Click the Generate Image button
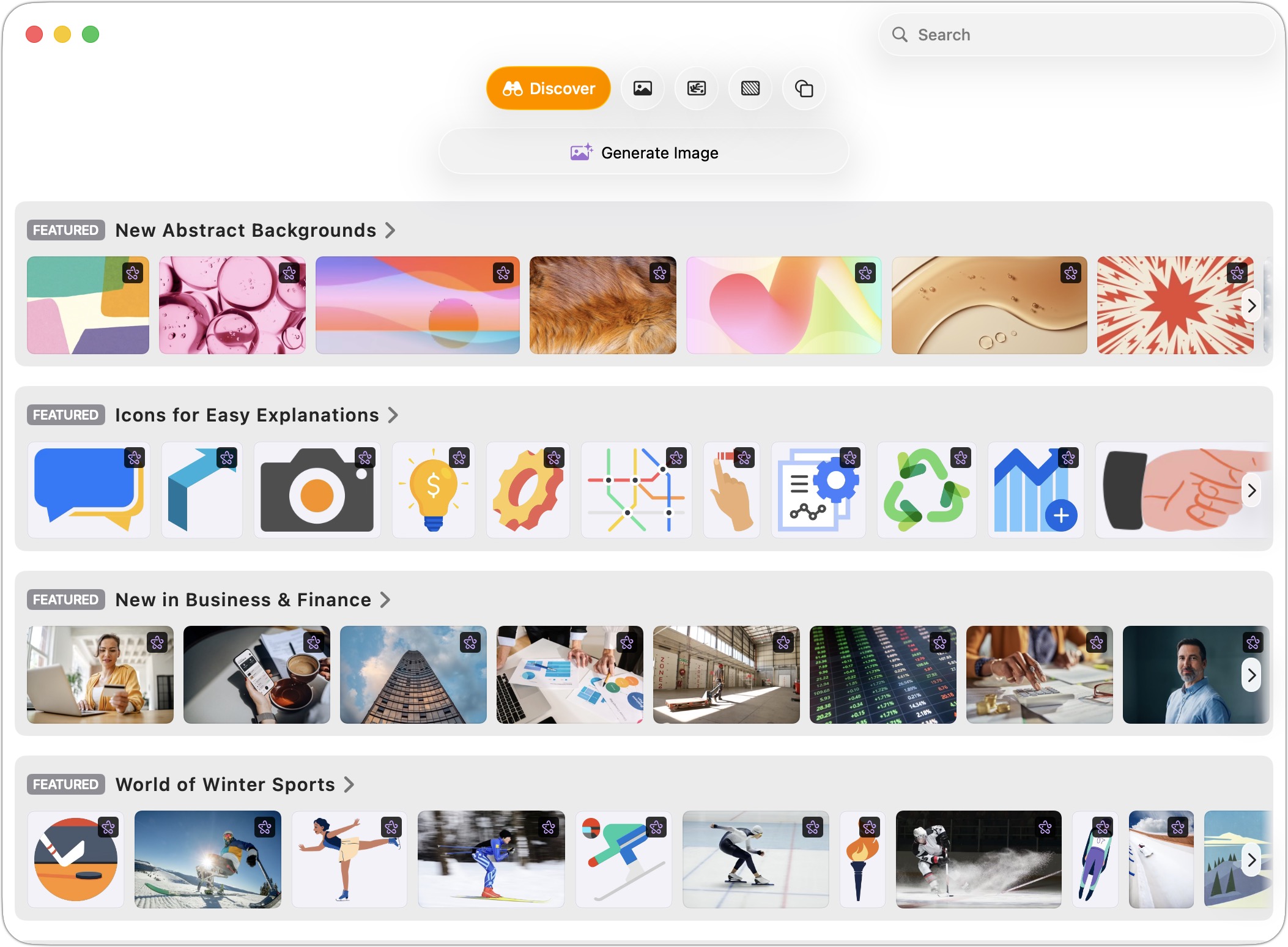The width and height of the screenshot is (1288, 947). click(643, 152)
